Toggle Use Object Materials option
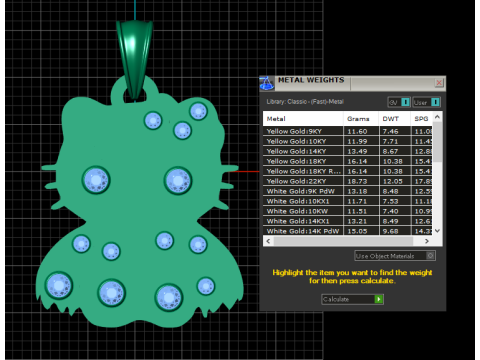 pyautogui.click(x=395, y=256)
